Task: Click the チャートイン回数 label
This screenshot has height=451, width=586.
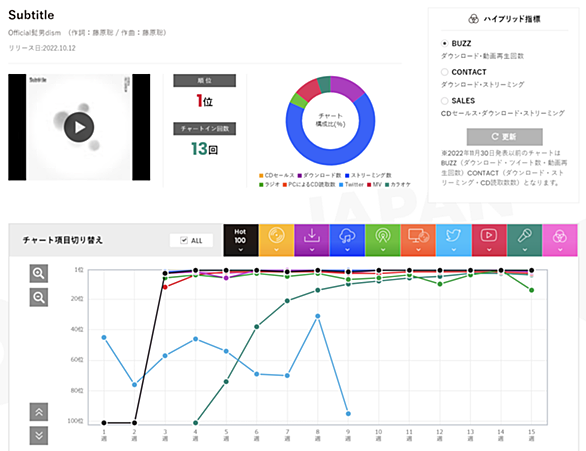Action: pos(204,129)
